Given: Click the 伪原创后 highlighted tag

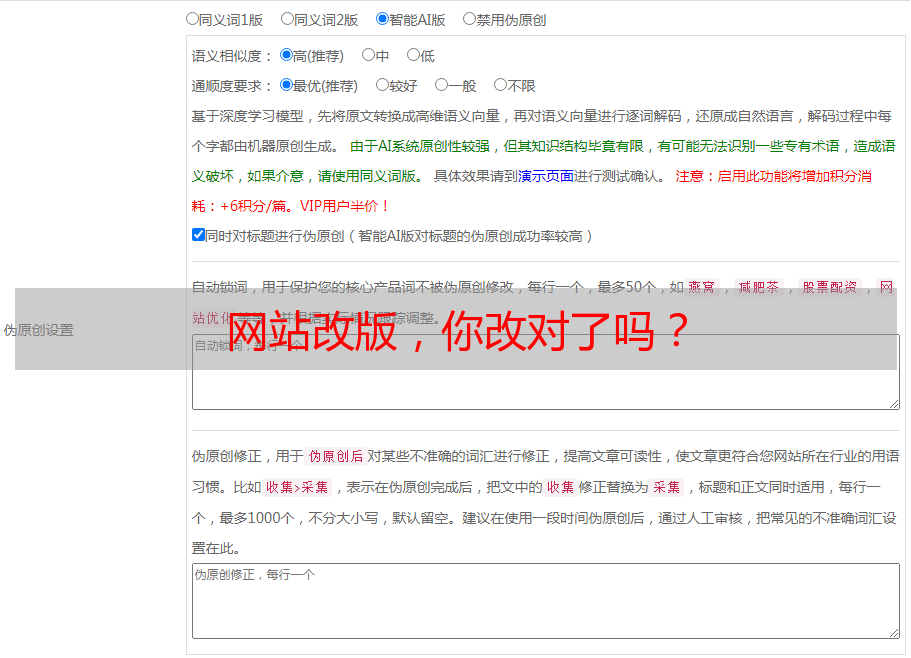Looking at the screenshot, I should pyautogui.click(x=336, y=456).
